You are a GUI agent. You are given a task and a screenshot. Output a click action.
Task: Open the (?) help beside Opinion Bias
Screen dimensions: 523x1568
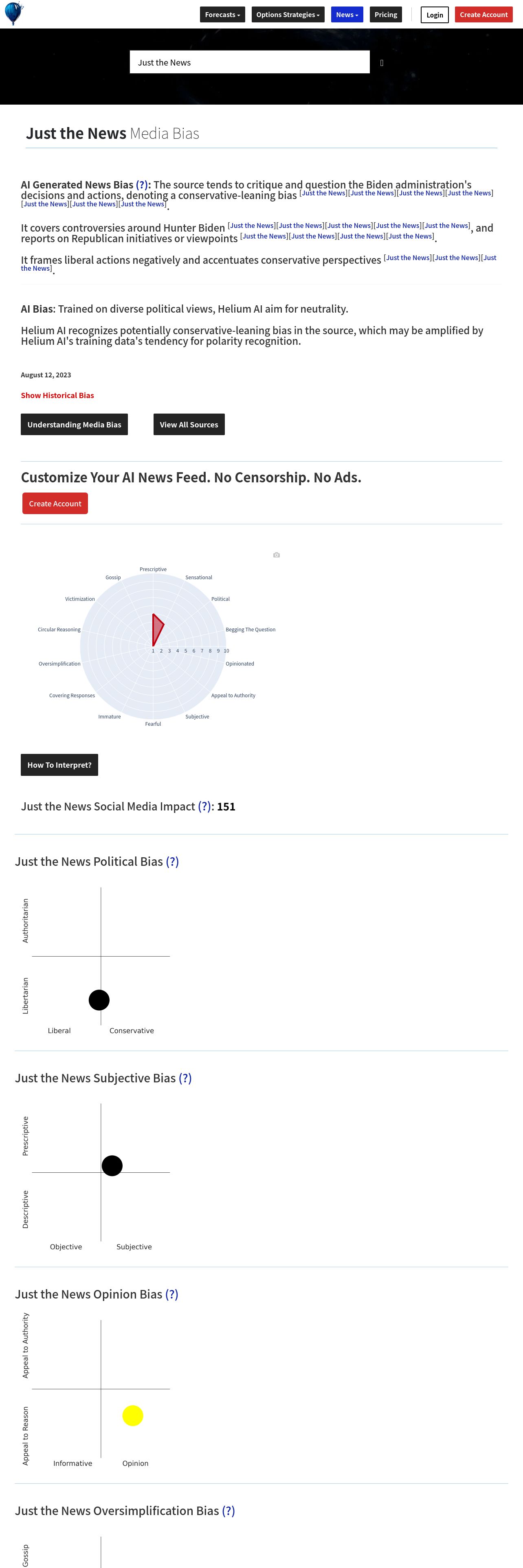172,1294
